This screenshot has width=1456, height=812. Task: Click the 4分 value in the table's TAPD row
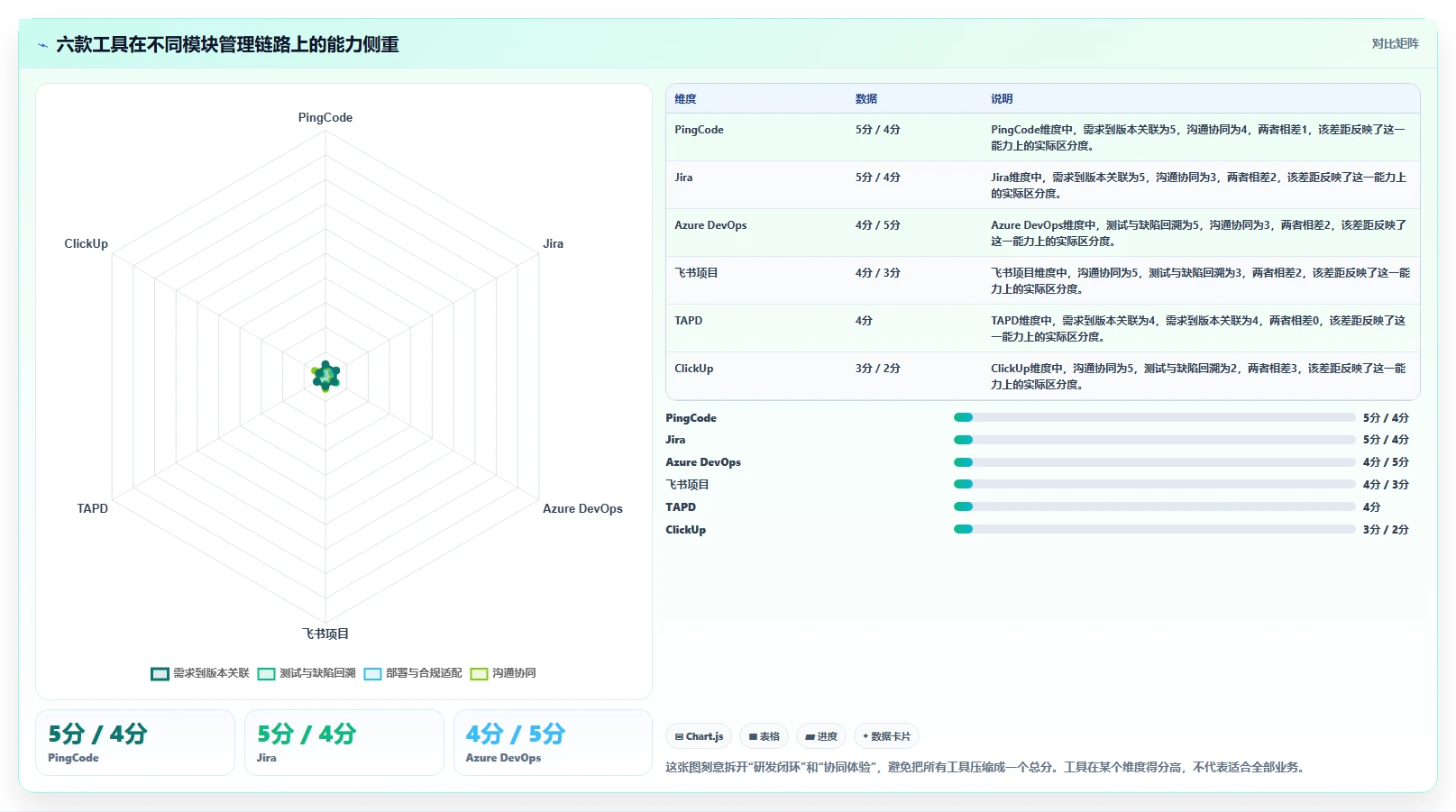coord(864,321)
